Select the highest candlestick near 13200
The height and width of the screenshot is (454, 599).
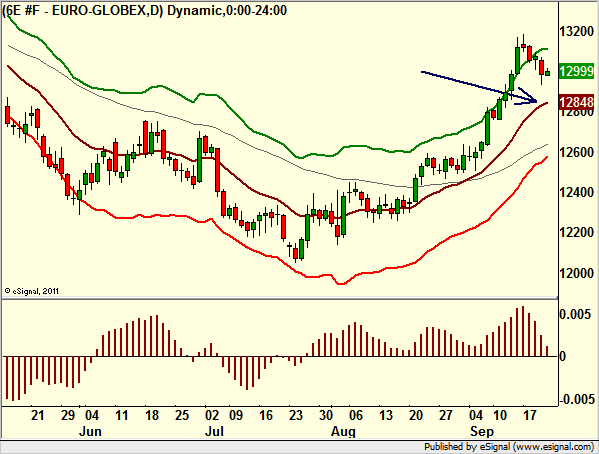click(x=523, y=46)
